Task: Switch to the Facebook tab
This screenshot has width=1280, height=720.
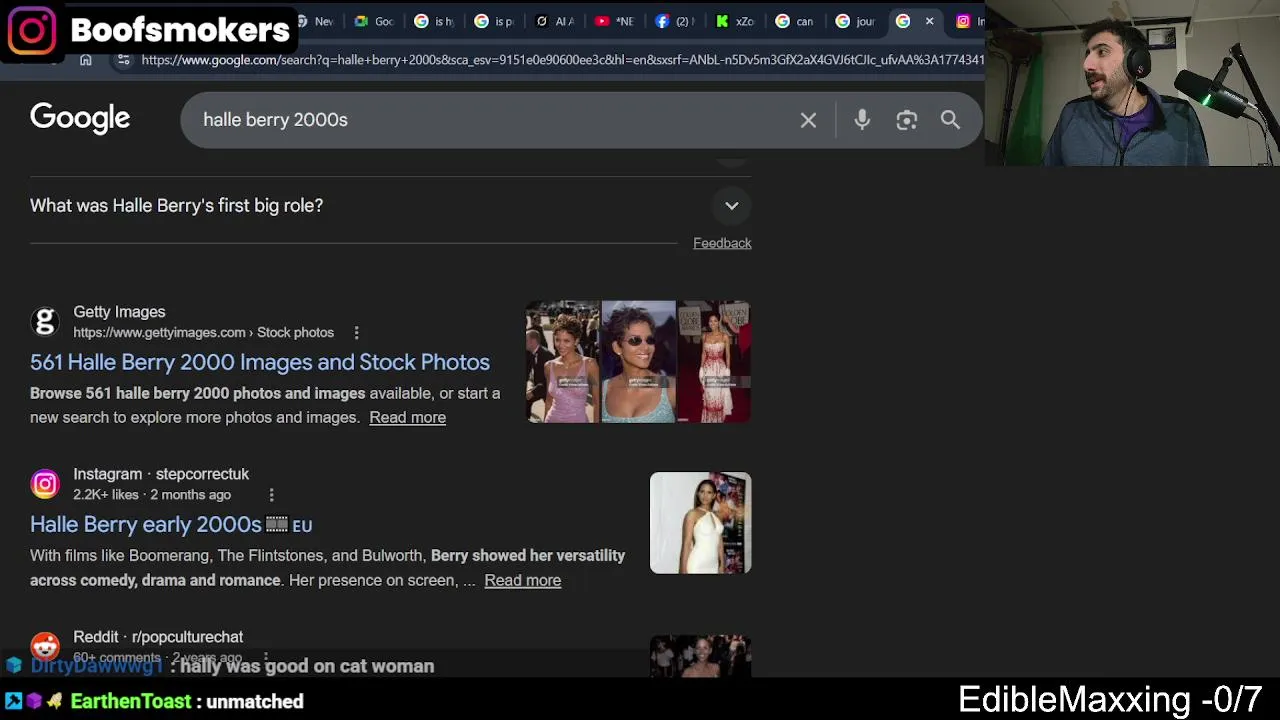Action: [x=674, y=21]
